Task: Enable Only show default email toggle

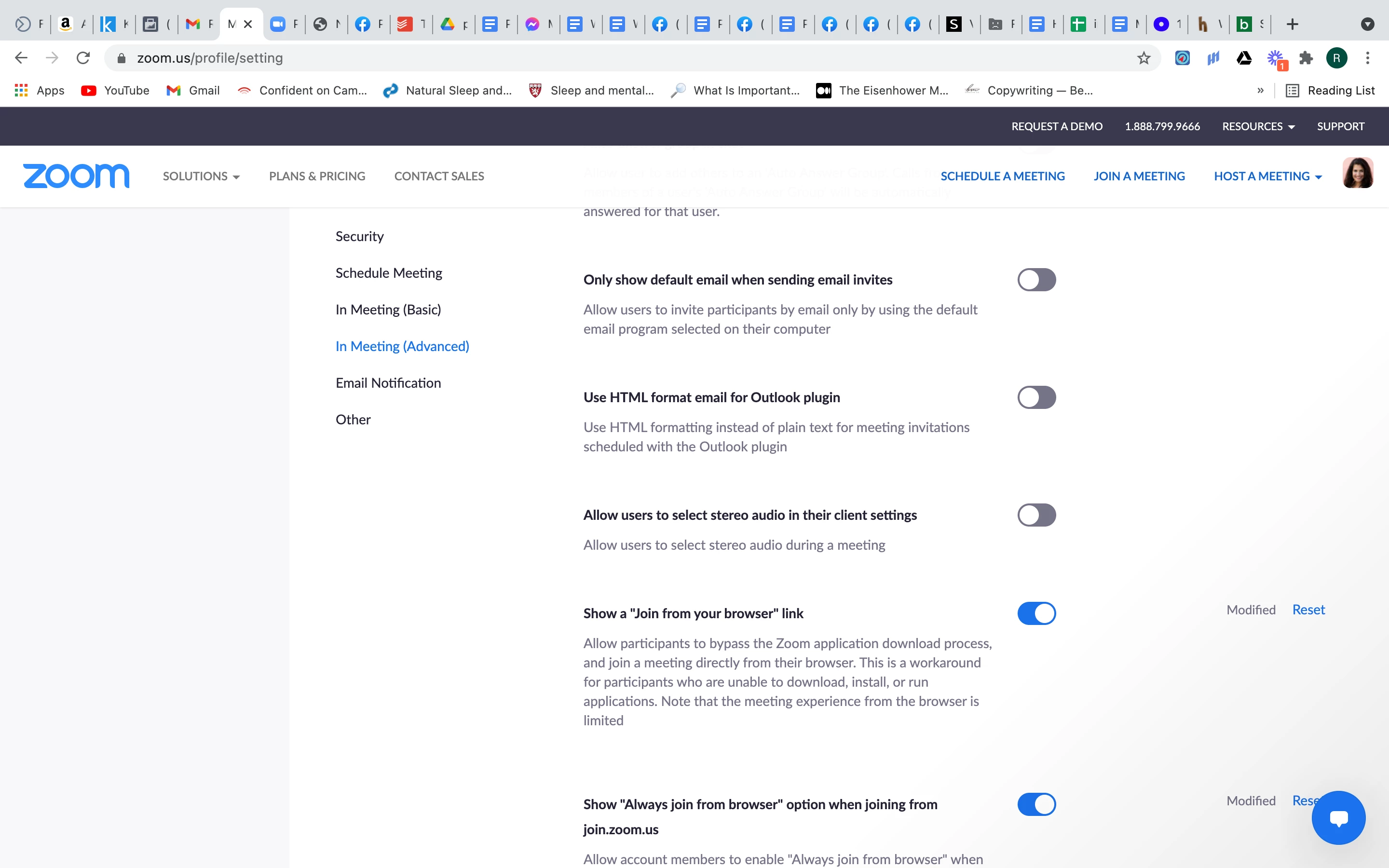Action: coord(1036,280)
